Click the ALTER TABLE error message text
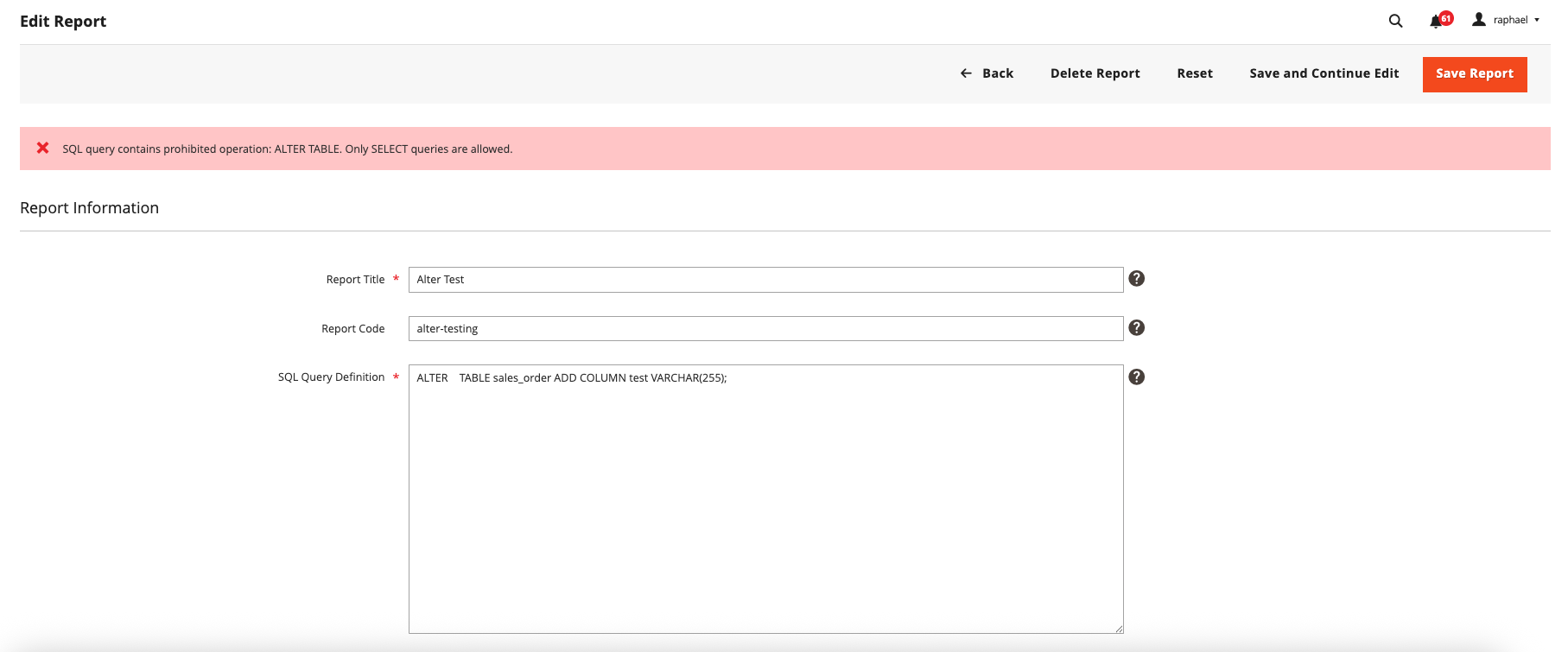1568x652 pixels. click(x=287, y=149)
